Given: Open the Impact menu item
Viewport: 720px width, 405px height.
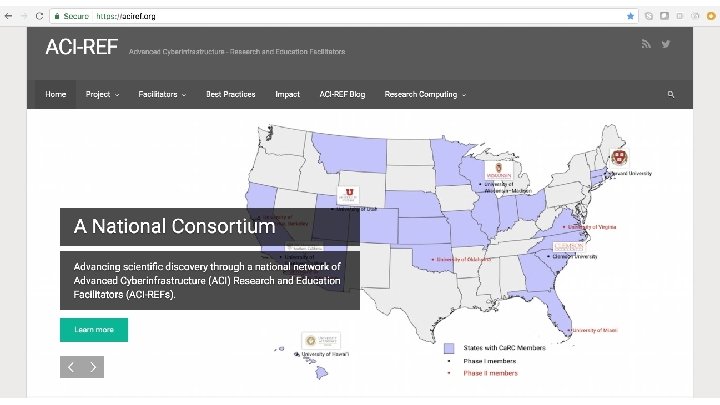Looking at the screenshot, I should [287, 94].
